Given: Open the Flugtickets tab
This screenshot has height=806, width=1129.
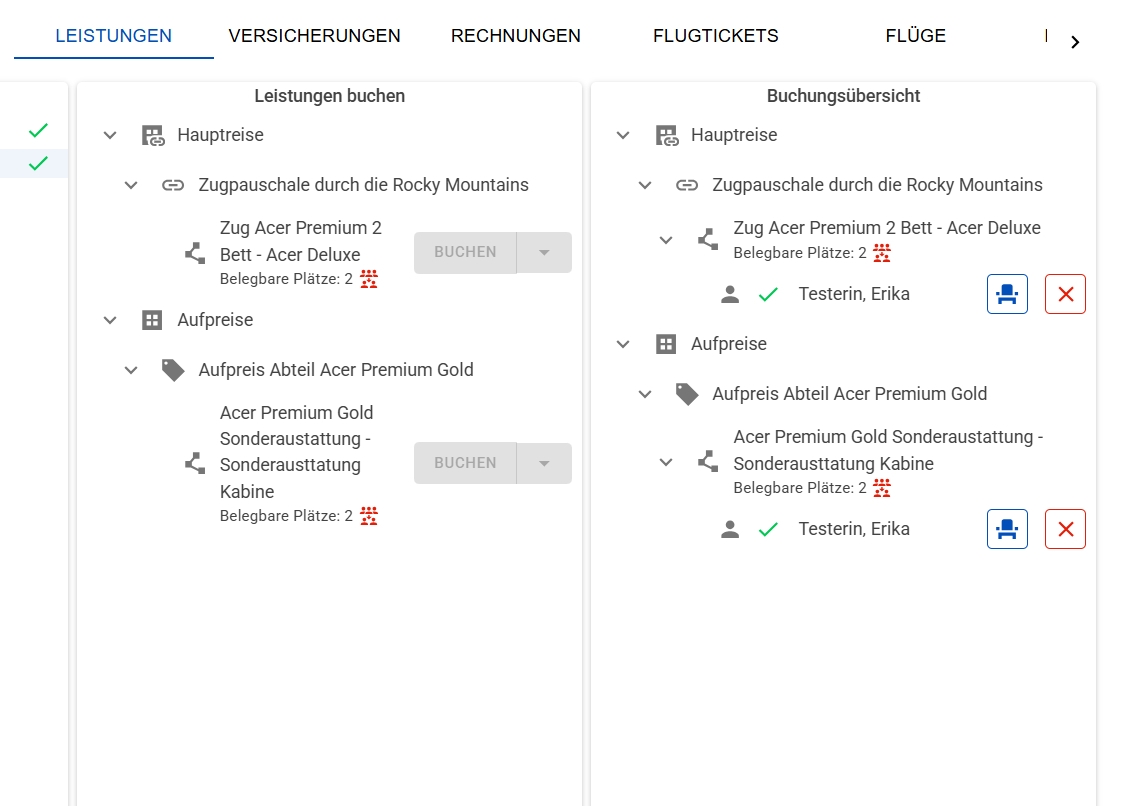Looking at the screenshot, I should pos(716,36).
